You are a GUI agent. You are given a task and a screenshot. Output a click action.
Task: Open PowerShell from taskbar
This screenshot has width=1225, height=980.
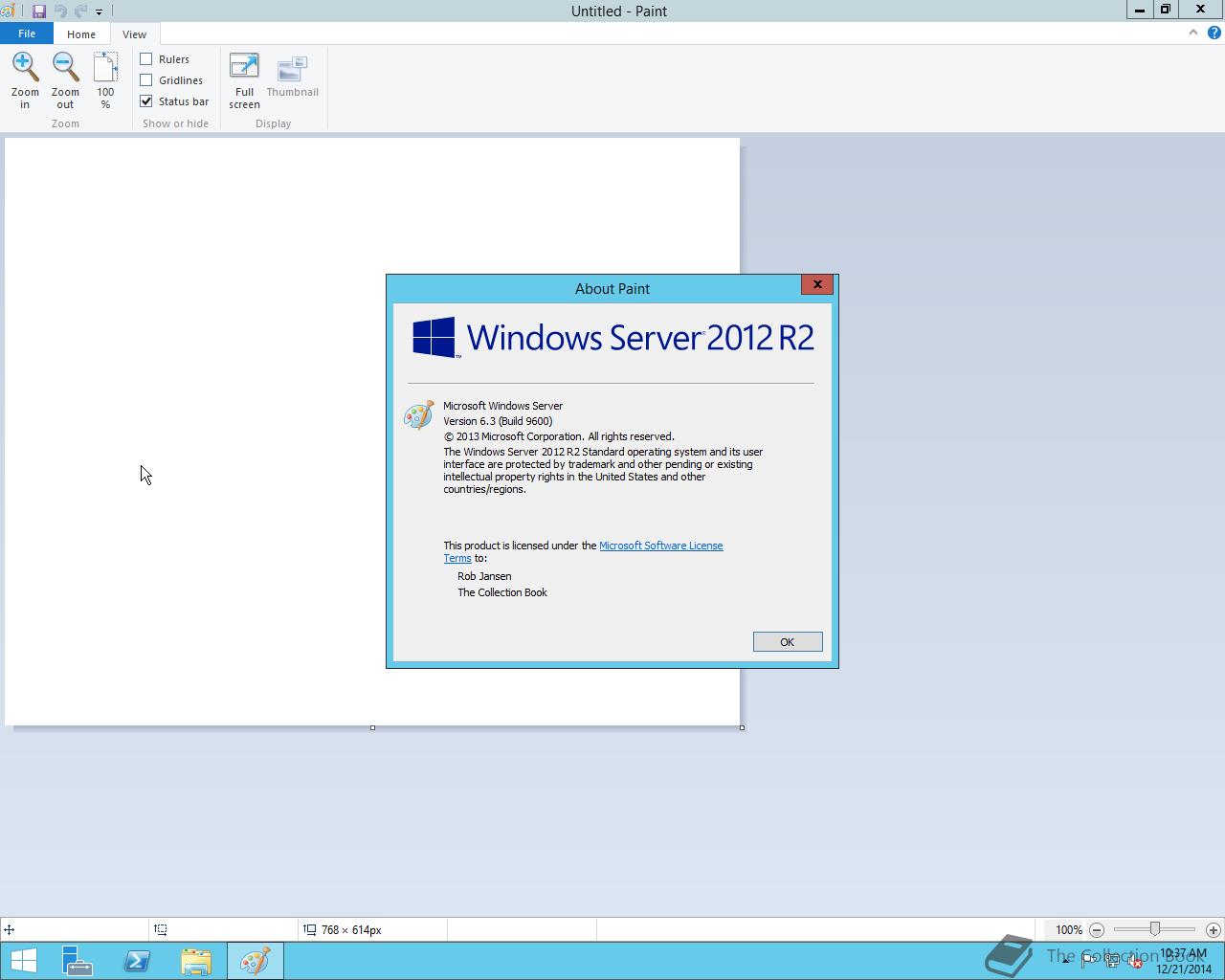click(x=137, y=961)
